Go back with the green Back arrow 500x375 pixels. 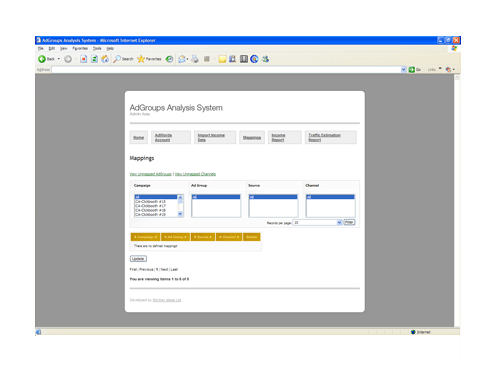pos(46,59)
